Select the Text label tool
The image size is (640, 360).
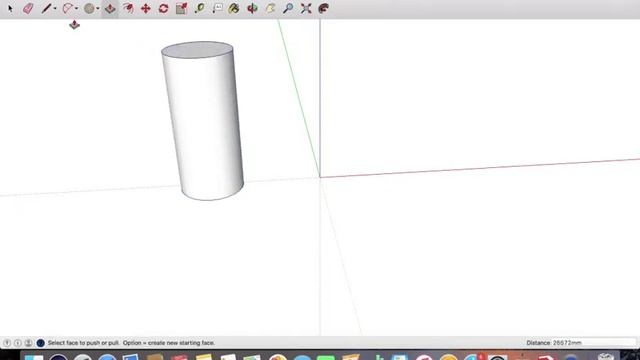217,8
